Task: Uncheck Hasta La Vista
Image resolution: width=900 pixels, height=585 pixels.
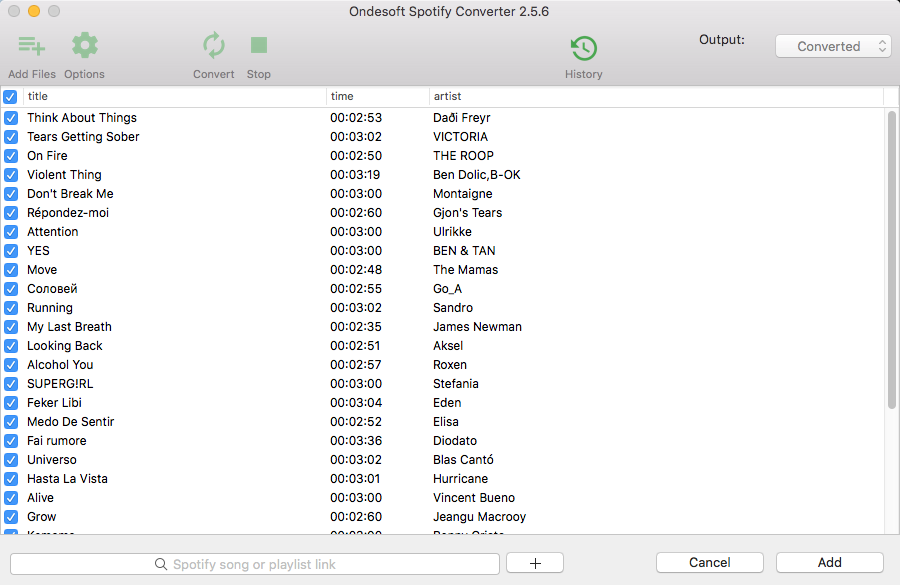Action: (11, 479)
